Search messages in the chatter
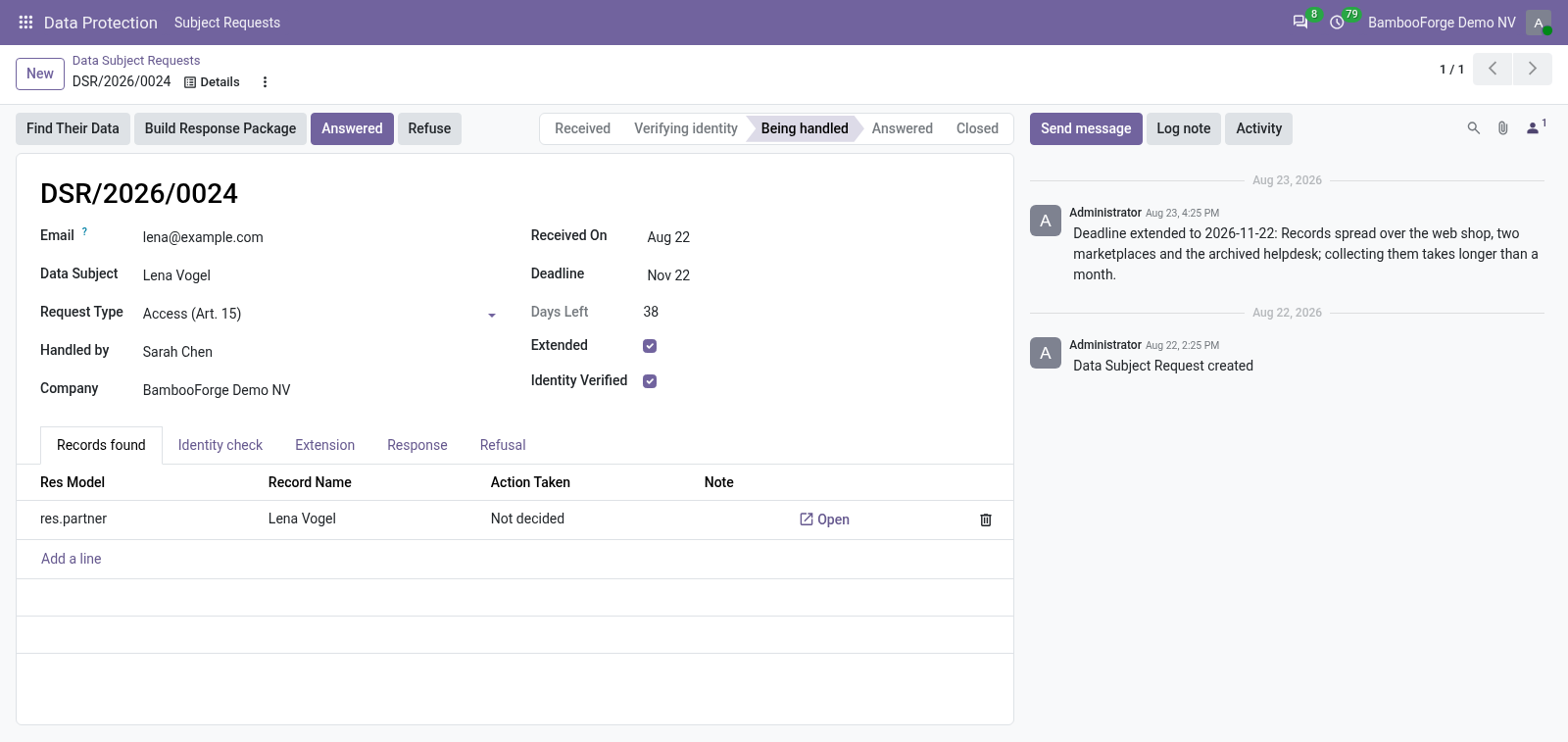1568x742 pixels. [x=1473, y=128]
